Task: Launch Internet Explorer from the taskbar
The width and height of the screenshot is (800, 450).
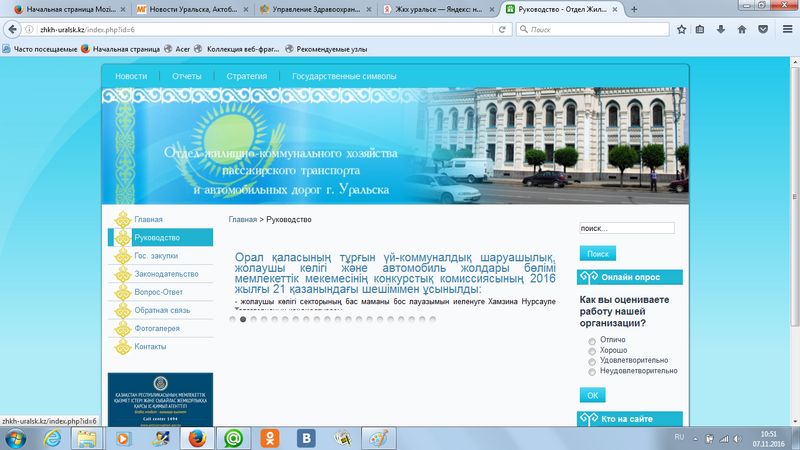Action: [52, 438]
